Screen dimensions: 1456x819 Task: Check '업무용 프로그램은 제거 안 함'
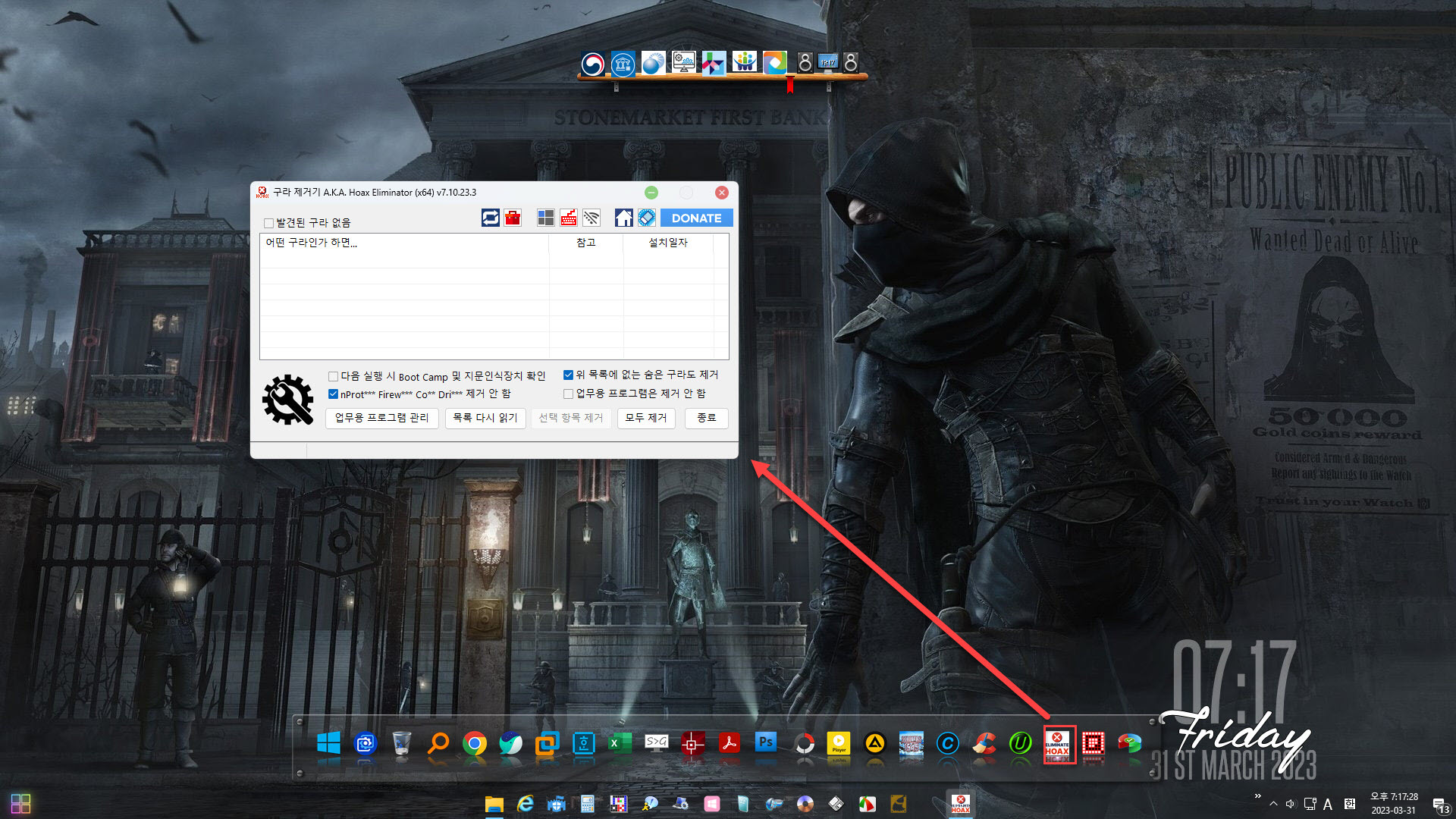point(568,394)
